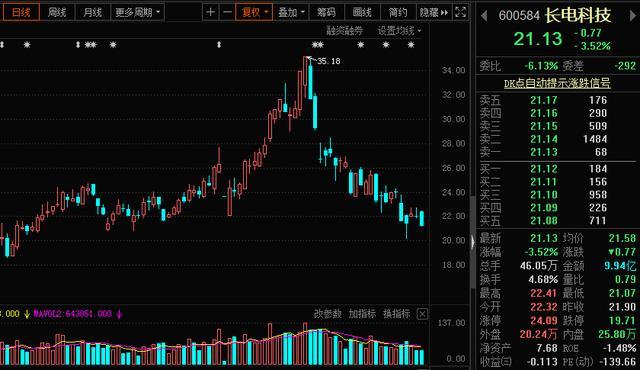Collapse the side panel with splitter arrow
Screen dimensions: 640x370
click(473, 242)
